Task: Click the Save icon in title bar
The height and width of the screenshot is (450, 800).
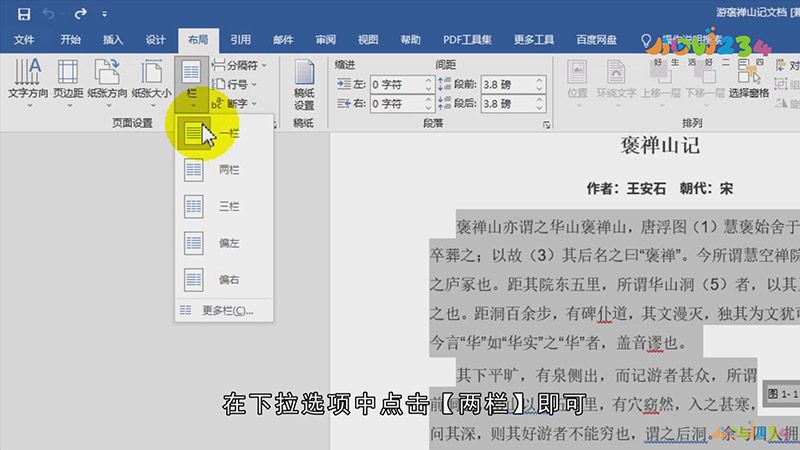Action: 23,14
